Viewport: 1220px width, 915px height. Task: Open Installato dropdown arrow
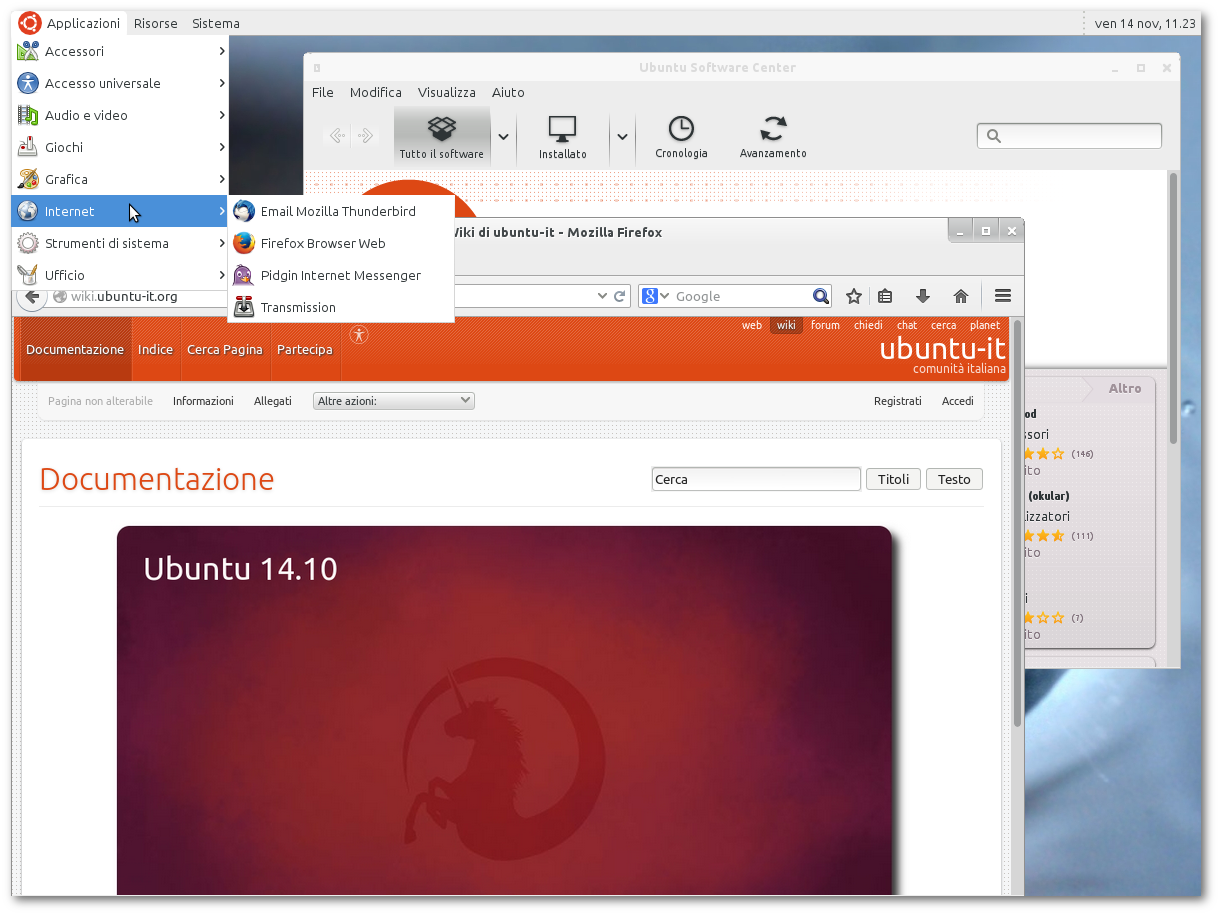623,137
